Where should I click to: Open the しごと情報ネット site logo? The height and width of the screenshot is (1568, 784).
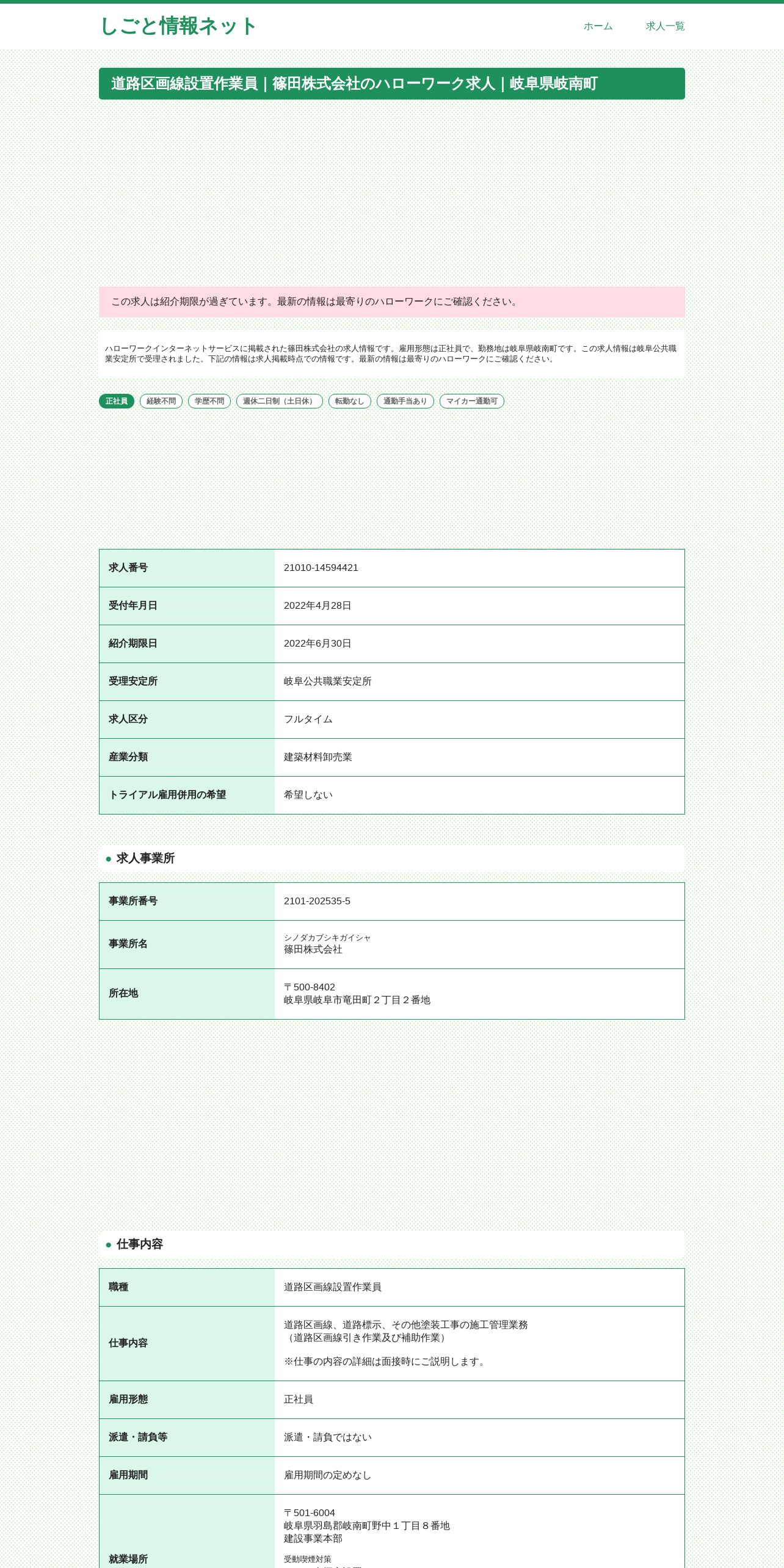pos(178,26)
